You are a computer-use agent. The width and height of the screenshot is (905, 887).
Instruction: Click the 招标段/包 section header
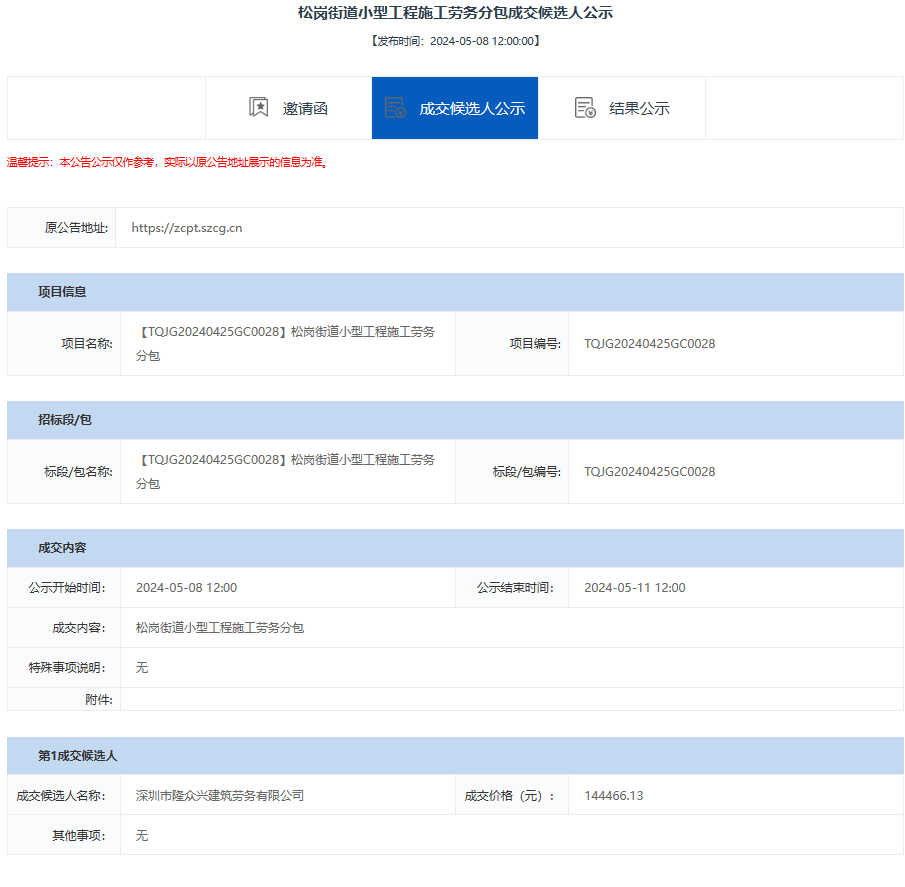click(65, 420)
